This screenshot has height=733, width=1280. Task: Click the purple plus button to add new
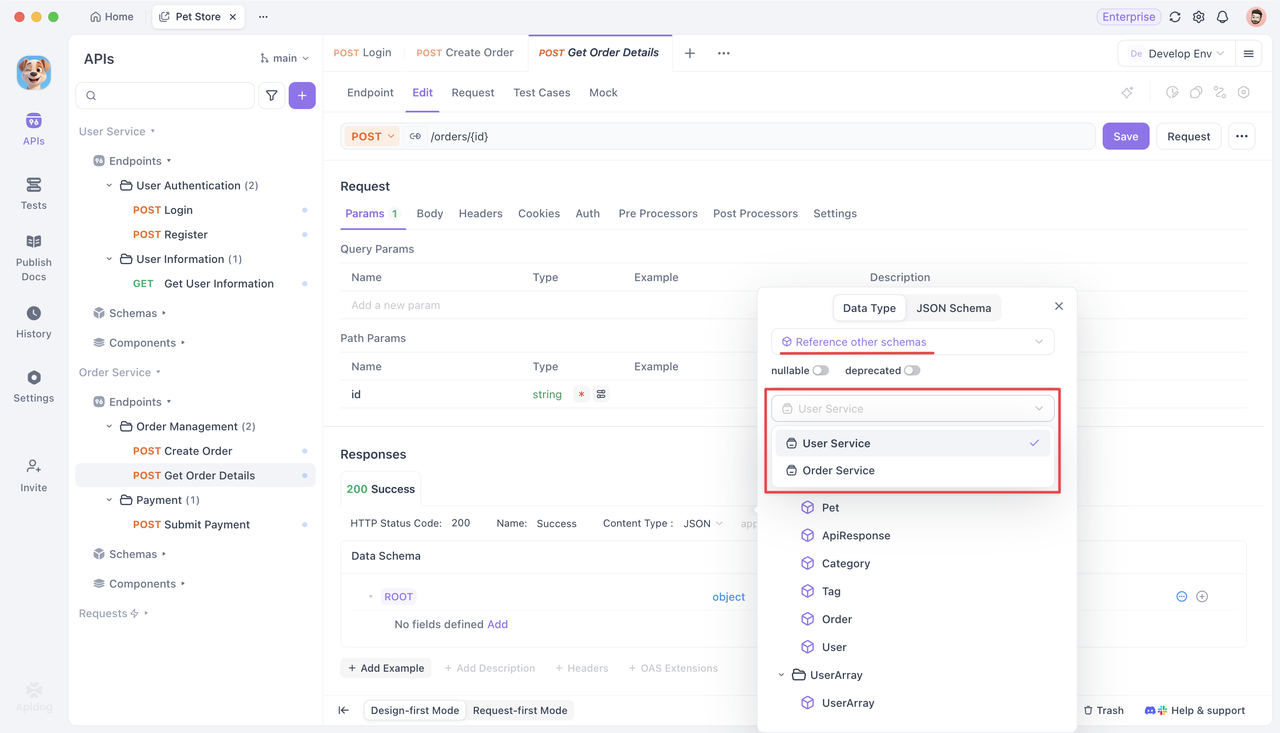tap(302, 95)
